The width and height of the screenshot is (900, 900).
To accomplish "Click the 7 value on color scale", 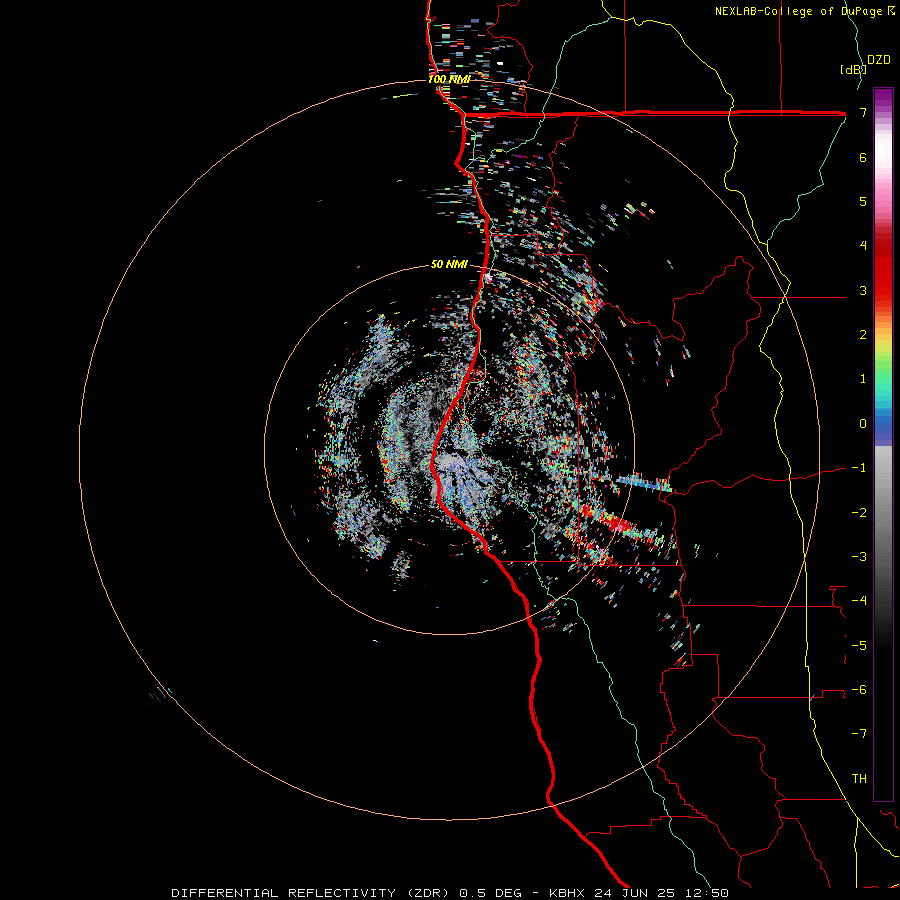I will pyautogui.click(x=863, y=112).
